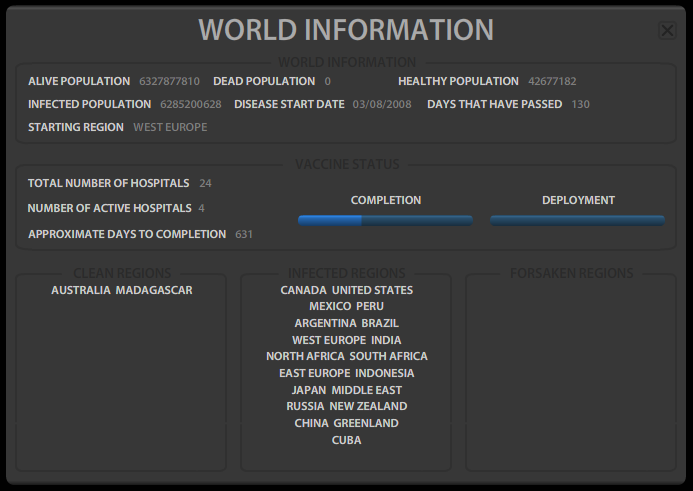The height and width of the screenshot is (491, 693).
Task: Click the Healthy Population value 42677182
Action: [552, 81]
